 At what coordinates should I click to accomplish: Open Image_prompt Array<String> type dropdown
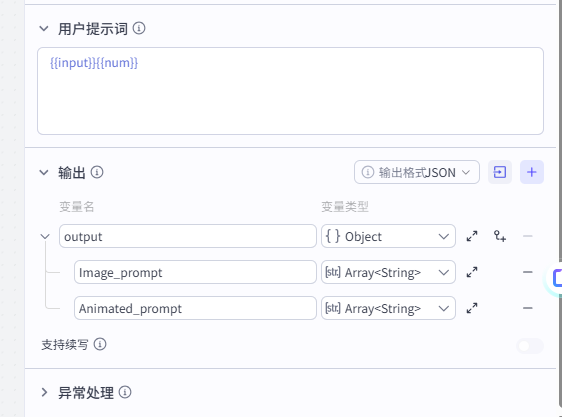point(388,272)
